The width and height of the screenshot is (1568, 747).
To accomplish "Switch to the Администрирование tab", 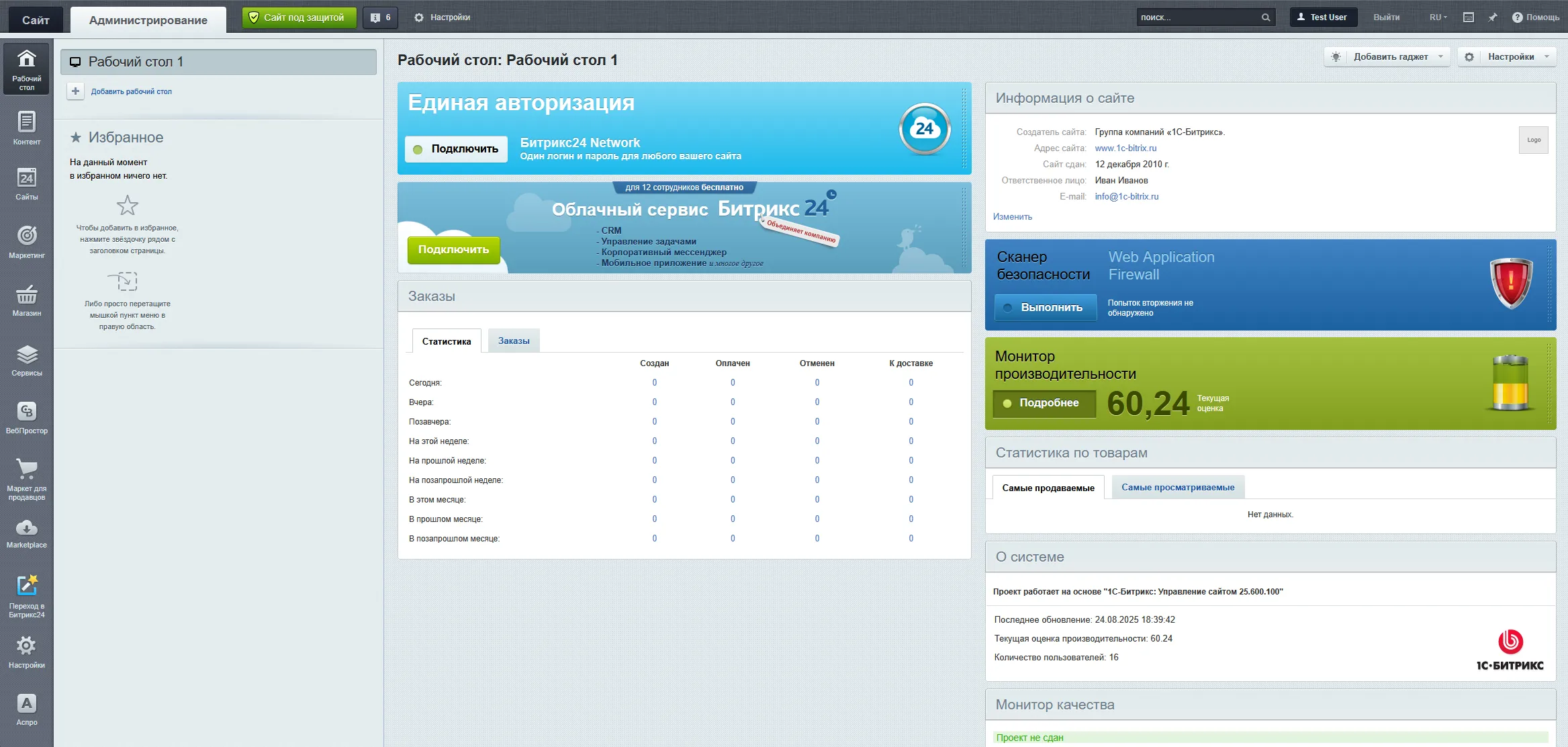I will pyautogui.click(x=148, y=20).
